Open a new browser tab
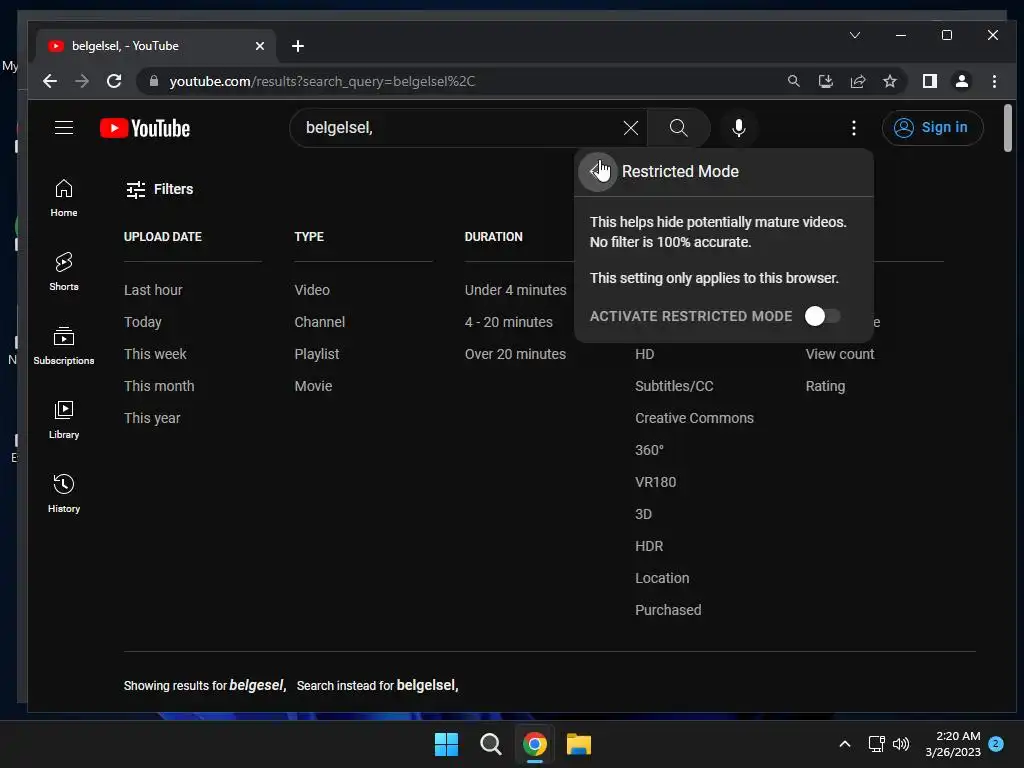Screen dimensions: 1024x768 298,46
